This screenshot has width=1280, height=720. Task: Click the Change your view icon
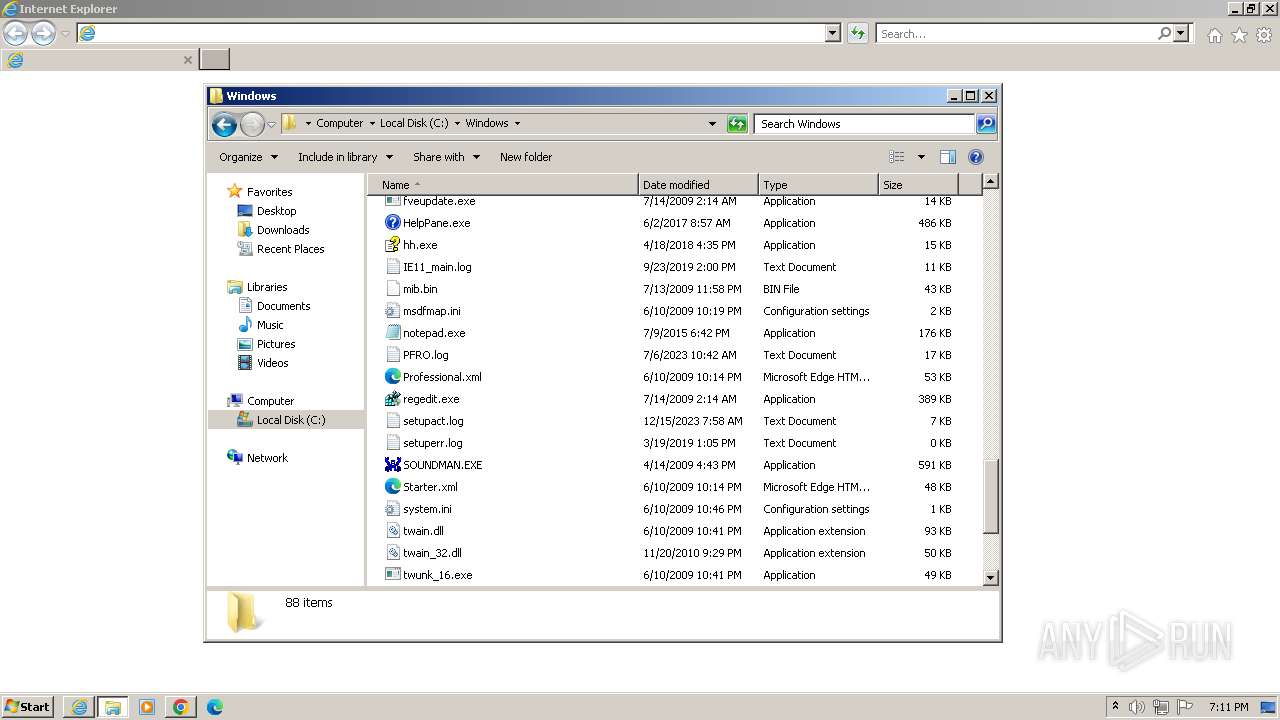[x=897, y=157]
